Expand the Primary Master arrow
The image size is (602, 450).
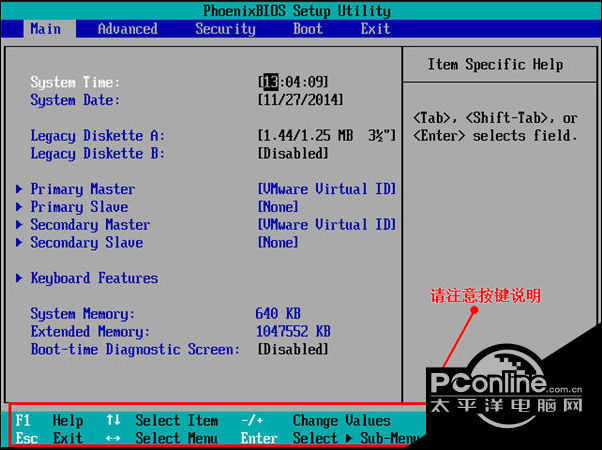[x=19, y=189]
